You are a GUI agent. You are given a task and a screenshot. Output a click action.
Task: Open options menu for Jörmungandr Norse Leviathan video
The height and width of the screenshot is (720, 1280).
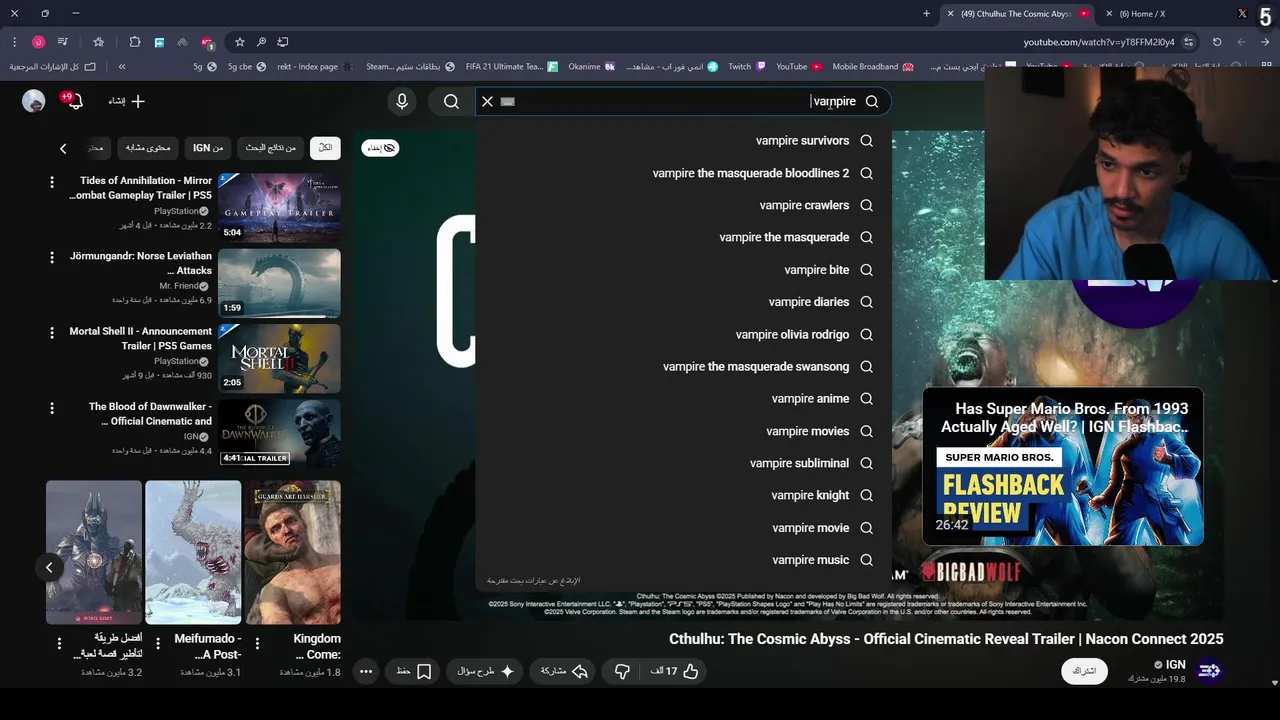pos(52,257)
